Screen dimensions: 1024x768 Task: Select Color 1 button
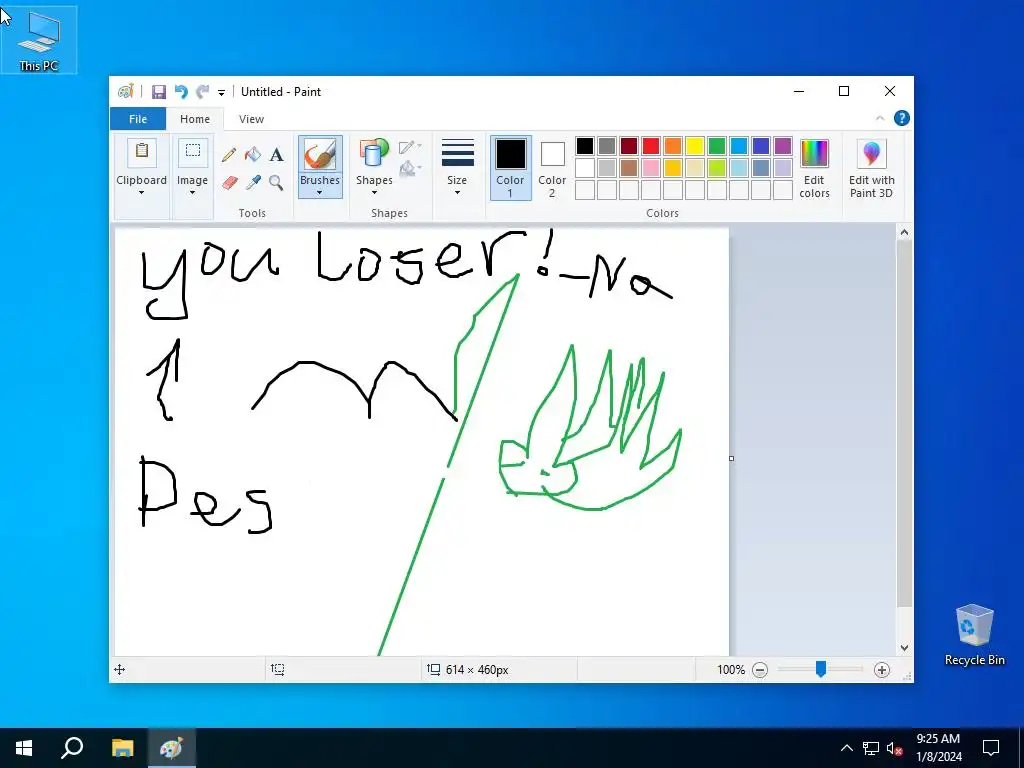pos(510,167)
